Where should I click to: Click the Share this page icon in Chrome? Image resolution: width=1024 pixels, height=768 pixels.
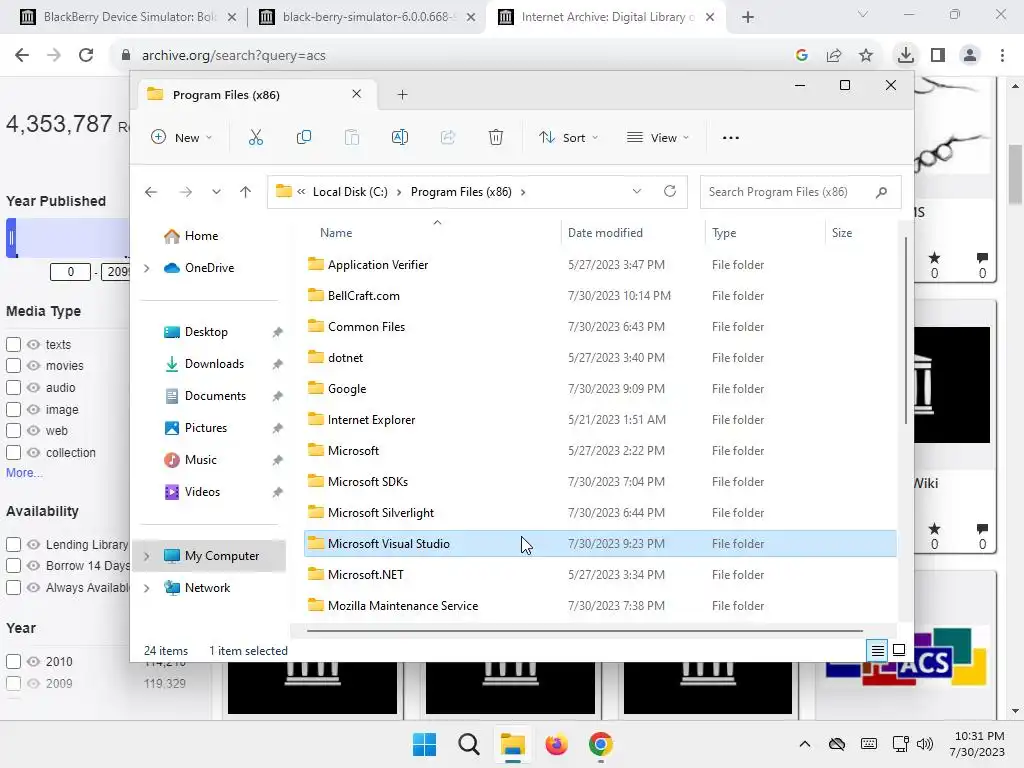834,56
